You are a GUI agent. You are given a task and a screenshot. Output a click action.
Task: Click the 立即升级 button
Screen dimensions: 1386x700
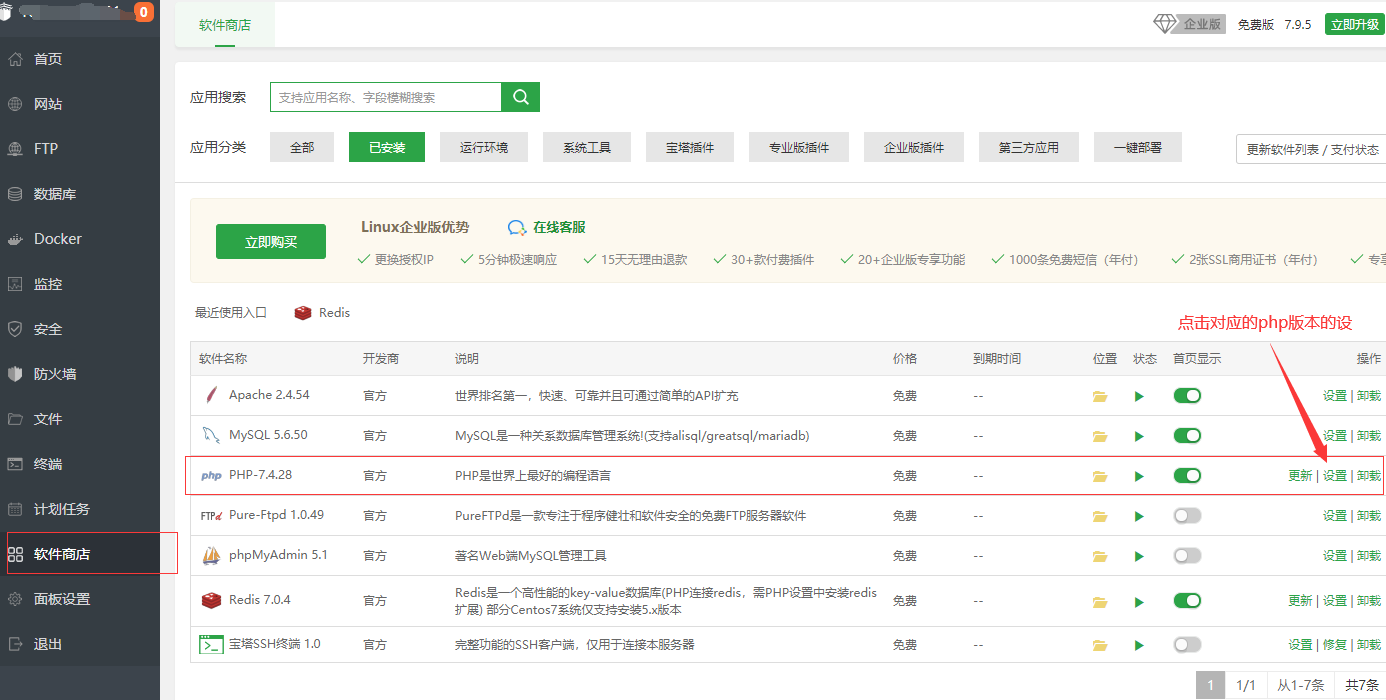1355,25
